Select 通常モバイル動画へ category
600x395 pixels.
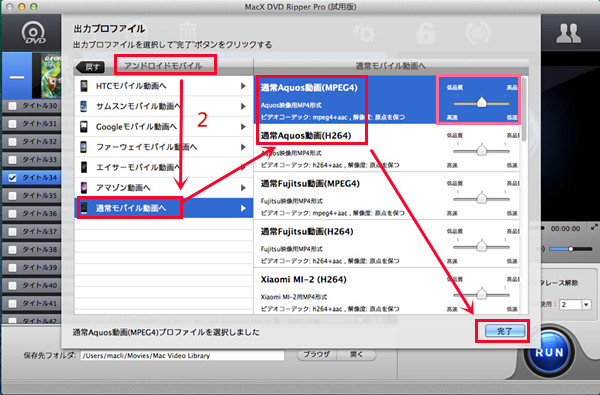164,208
